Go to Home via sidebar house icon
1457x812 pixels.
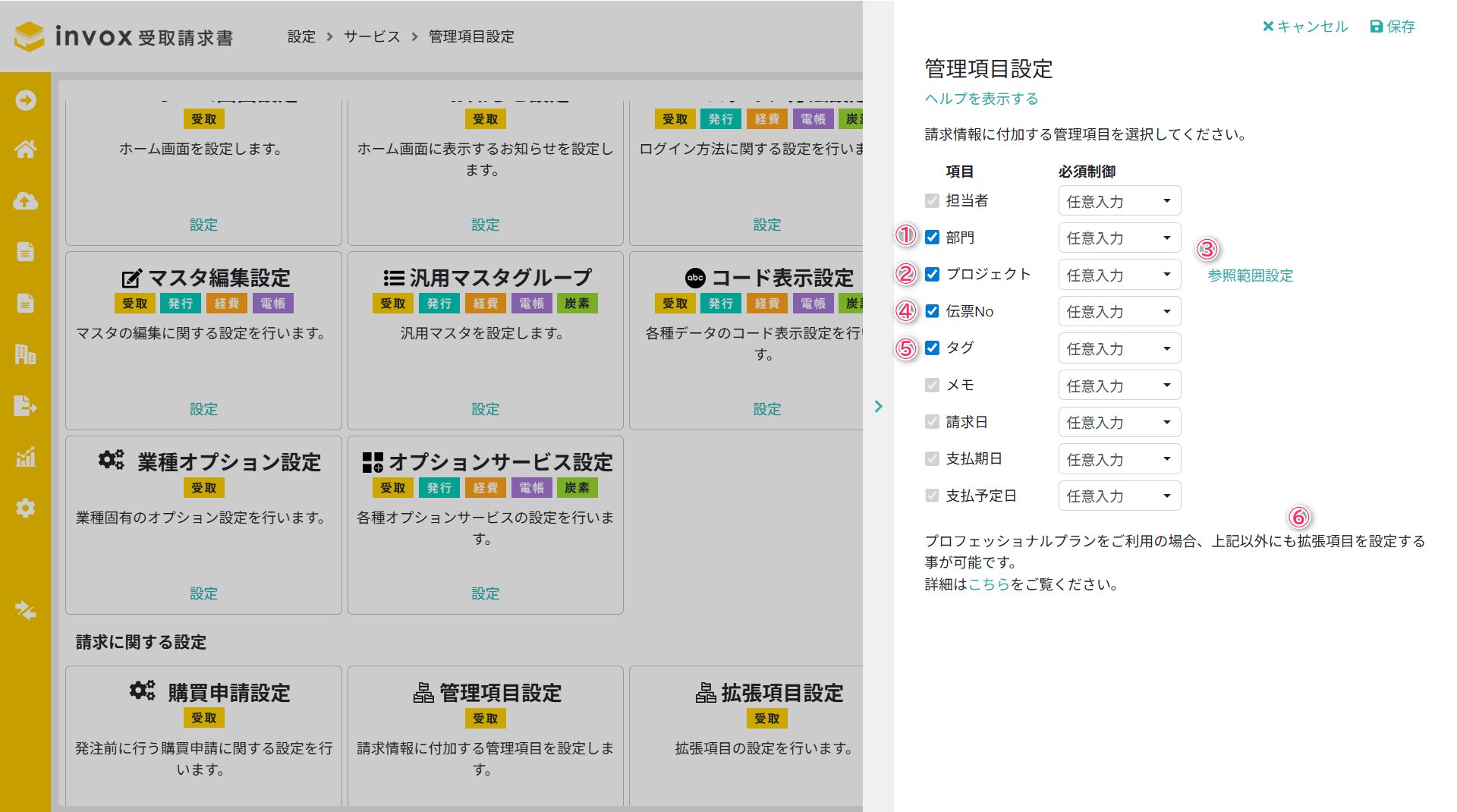tap(26, 149)
